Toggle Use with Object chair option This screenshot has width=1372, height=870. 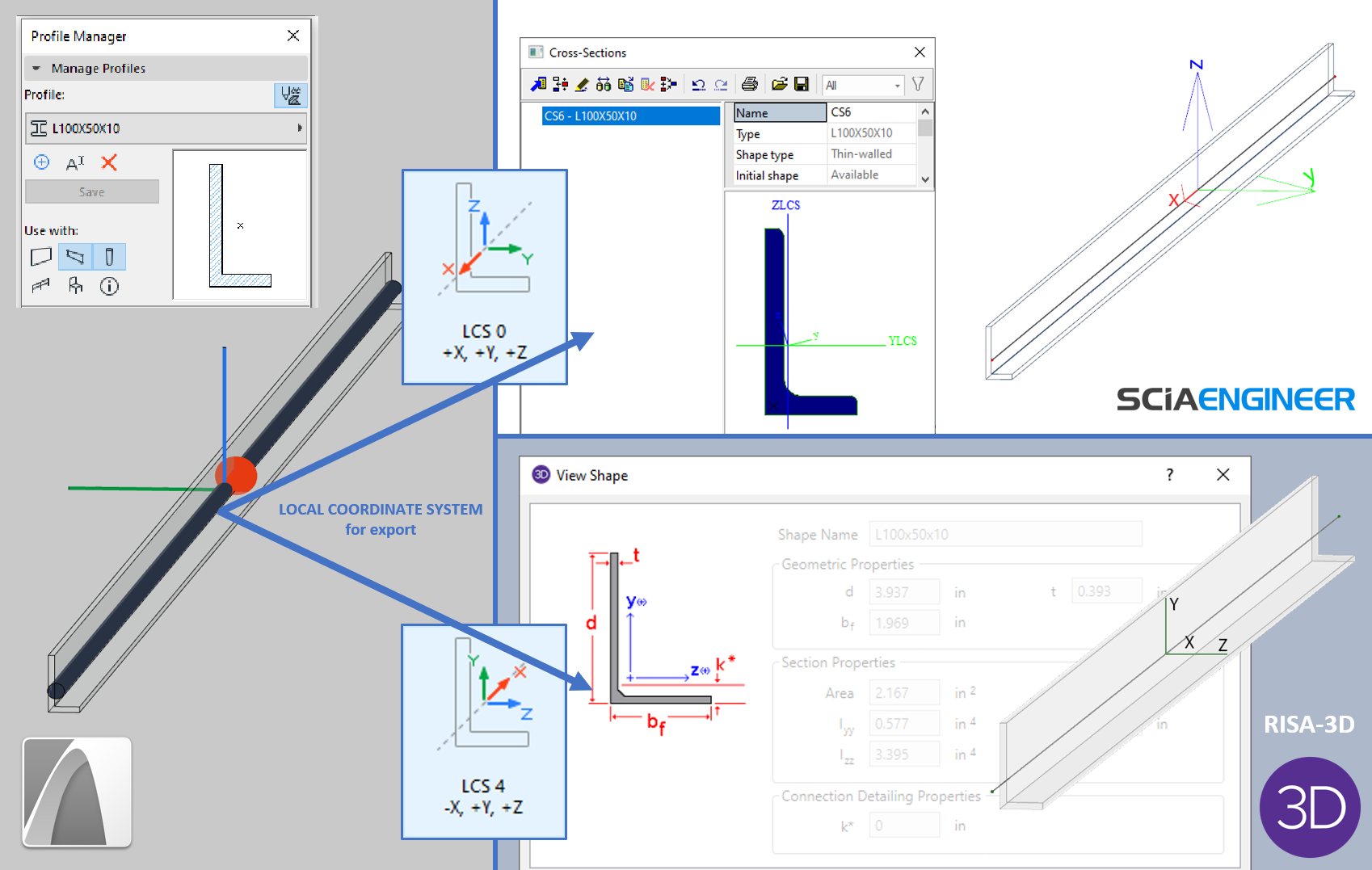coord(76,286)
